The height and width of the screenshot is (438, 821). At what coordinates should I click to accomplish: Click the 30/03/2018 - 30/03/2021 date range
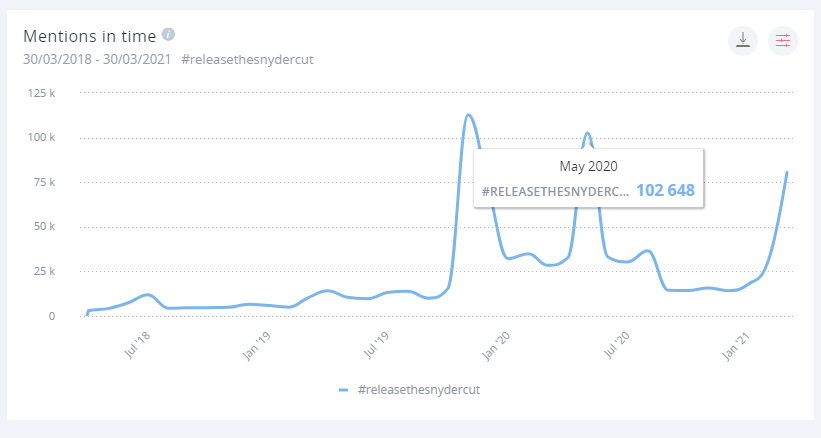97,59
